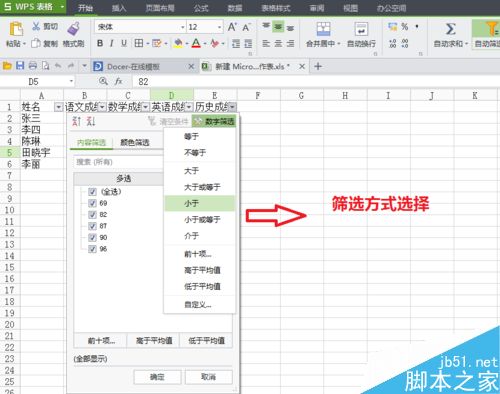Open the 数学成绩 column filter dropdown
The width and height of the screenshot is (500, 394).
tap(146, 107)
